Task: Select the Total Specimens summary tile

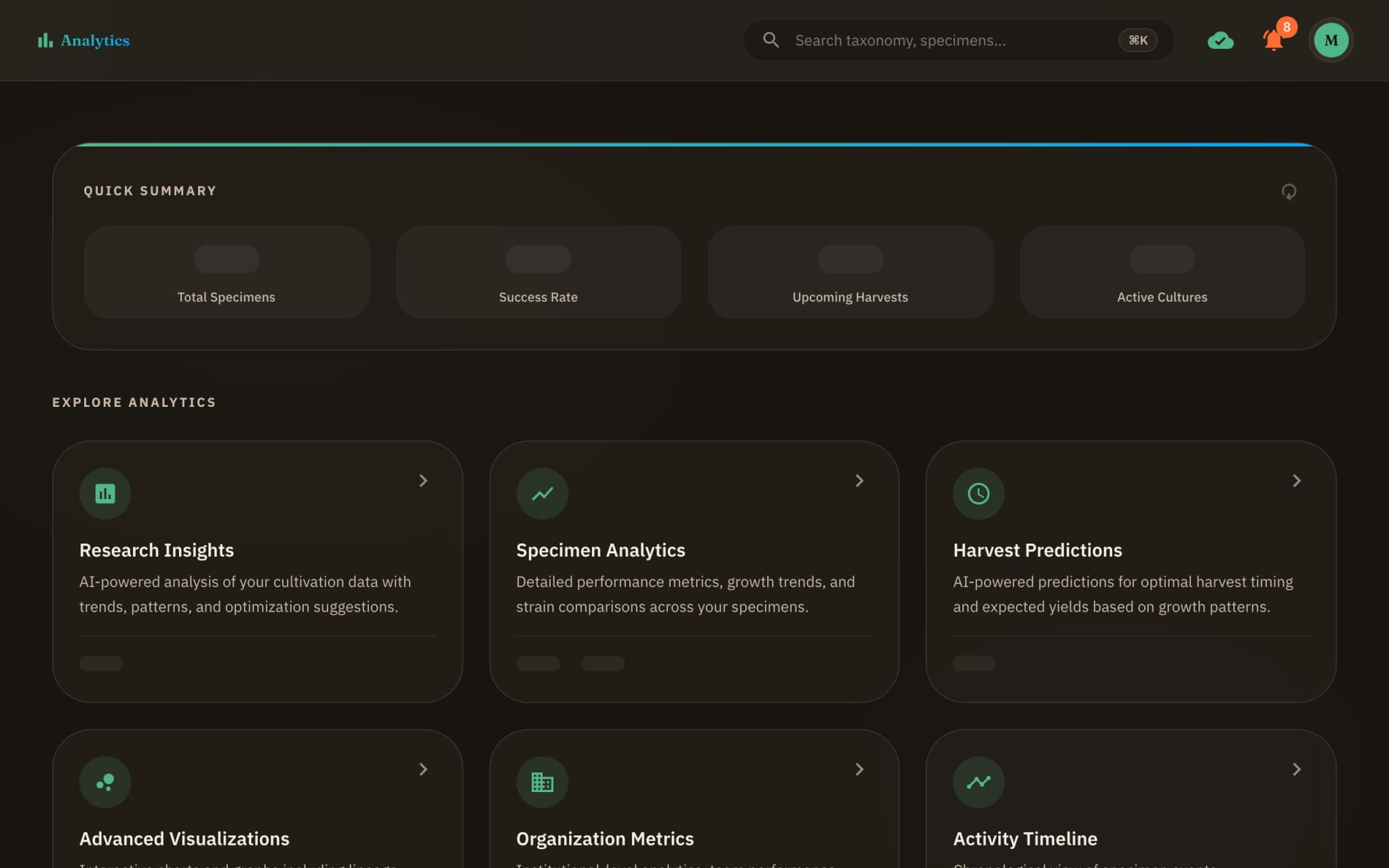Action: click(227, 273)
